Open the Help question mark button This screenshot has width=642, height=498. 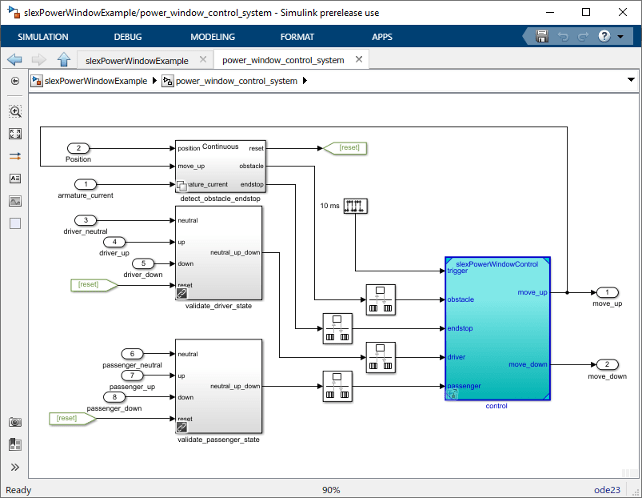pos(604,36)
